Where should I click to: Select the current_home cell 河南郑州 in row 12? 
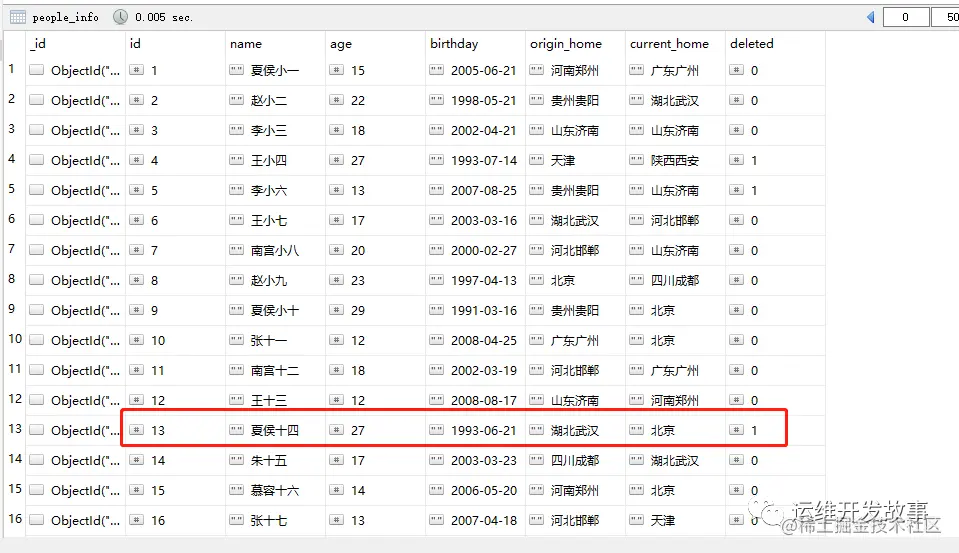coord(675,400)
